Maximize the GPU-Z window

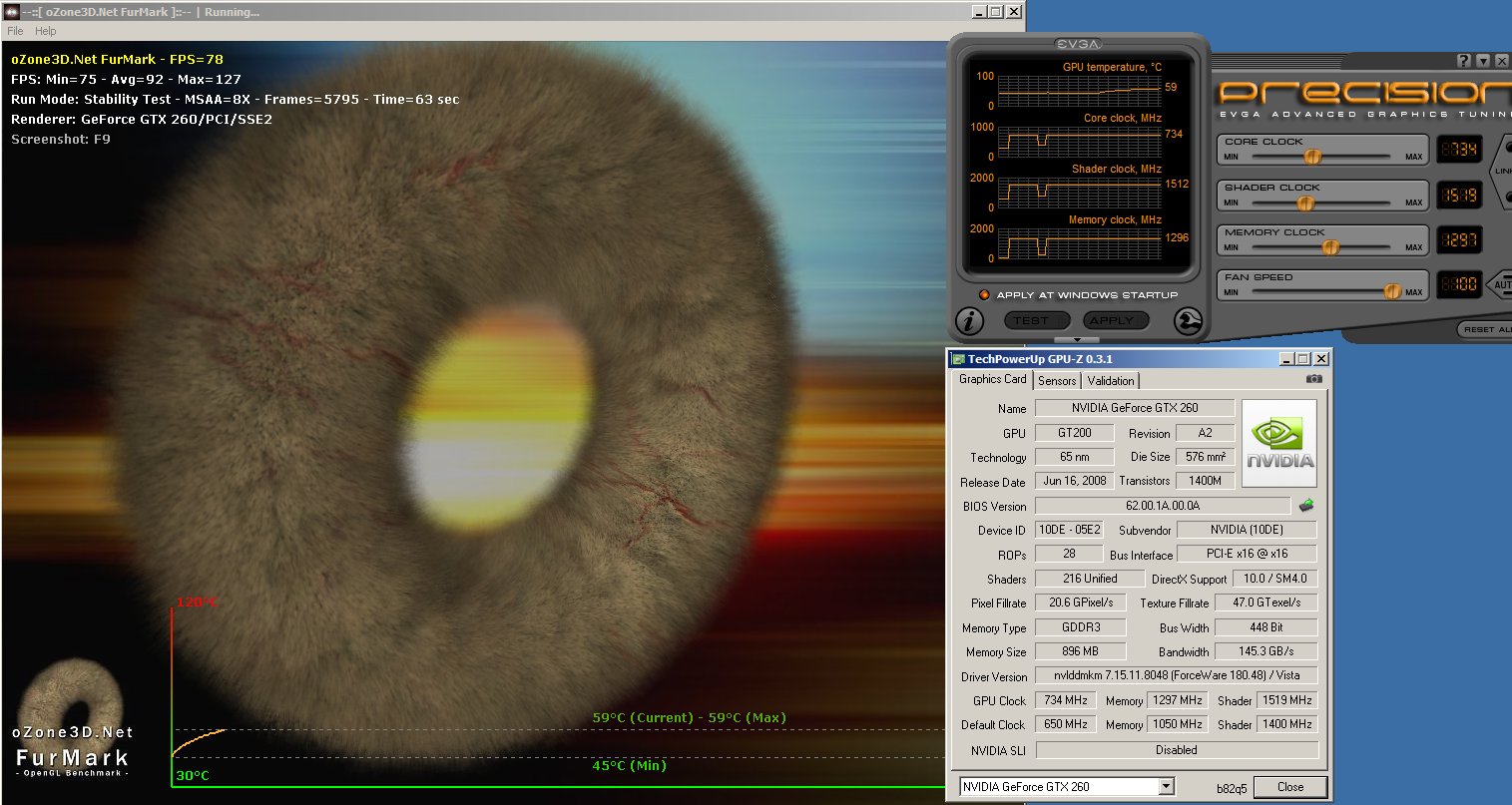coord(1302,358)
